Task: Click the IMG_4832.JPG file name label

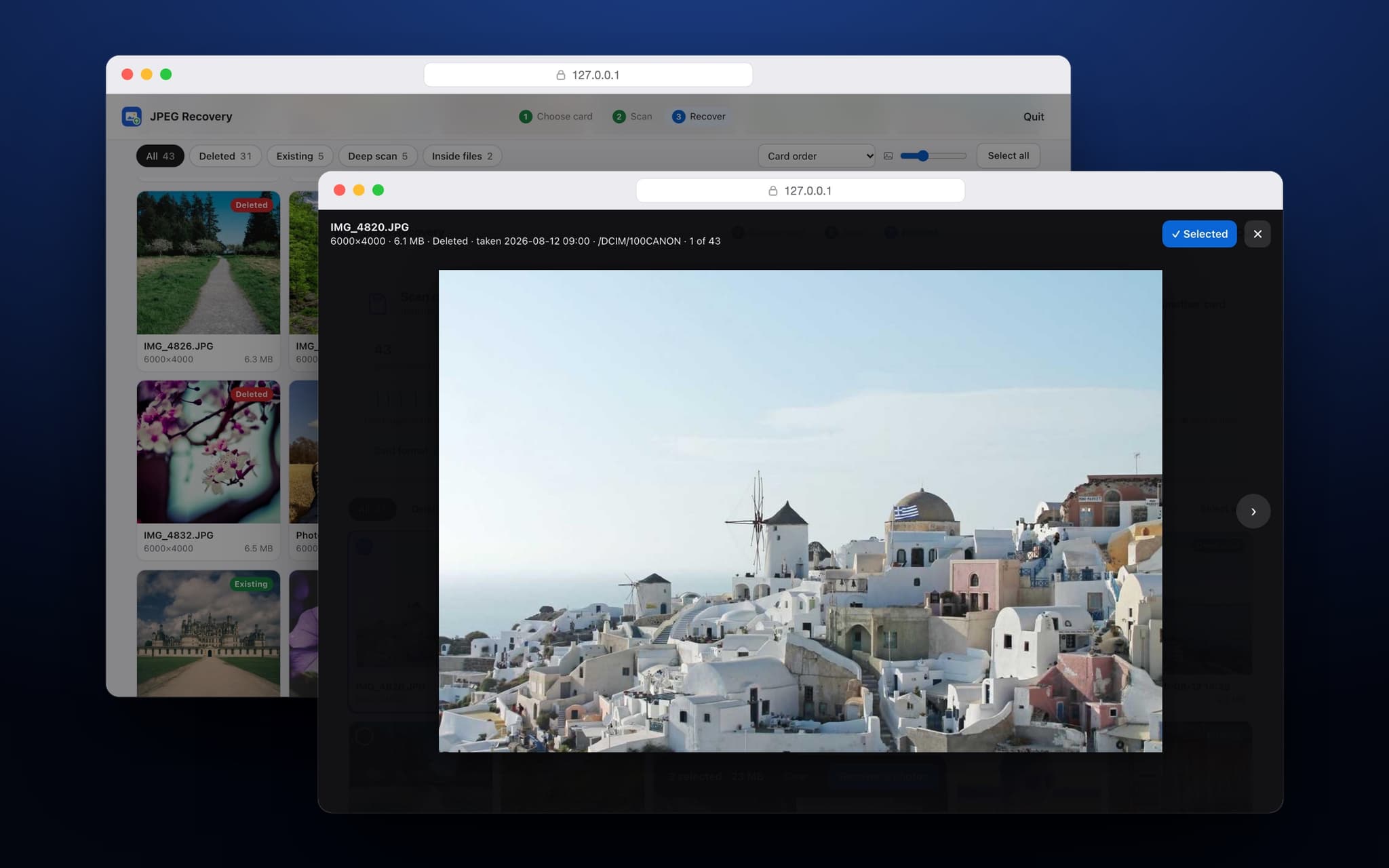Action: [x=178, y=535]
